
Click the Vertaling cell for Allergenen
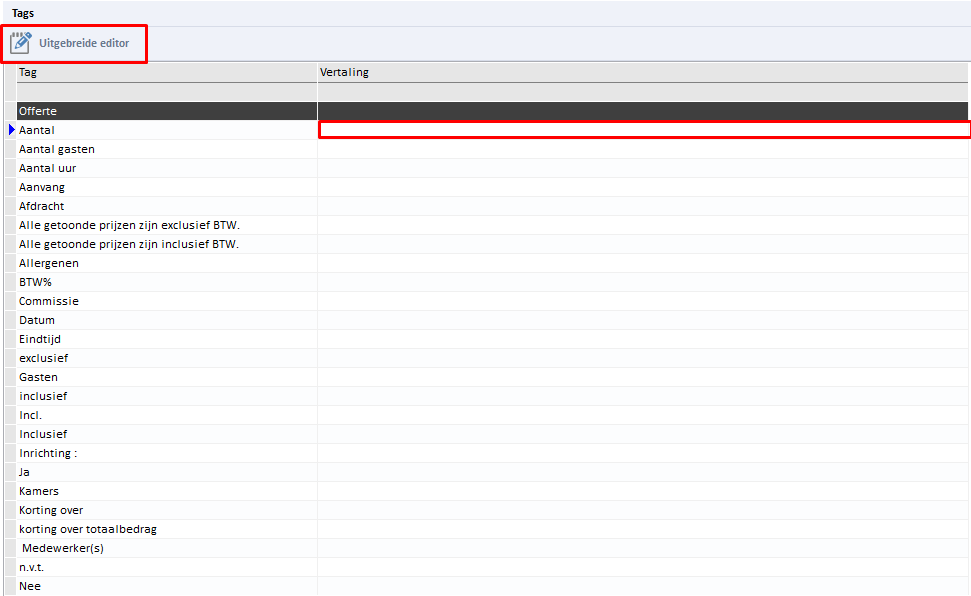click(643, 263)
